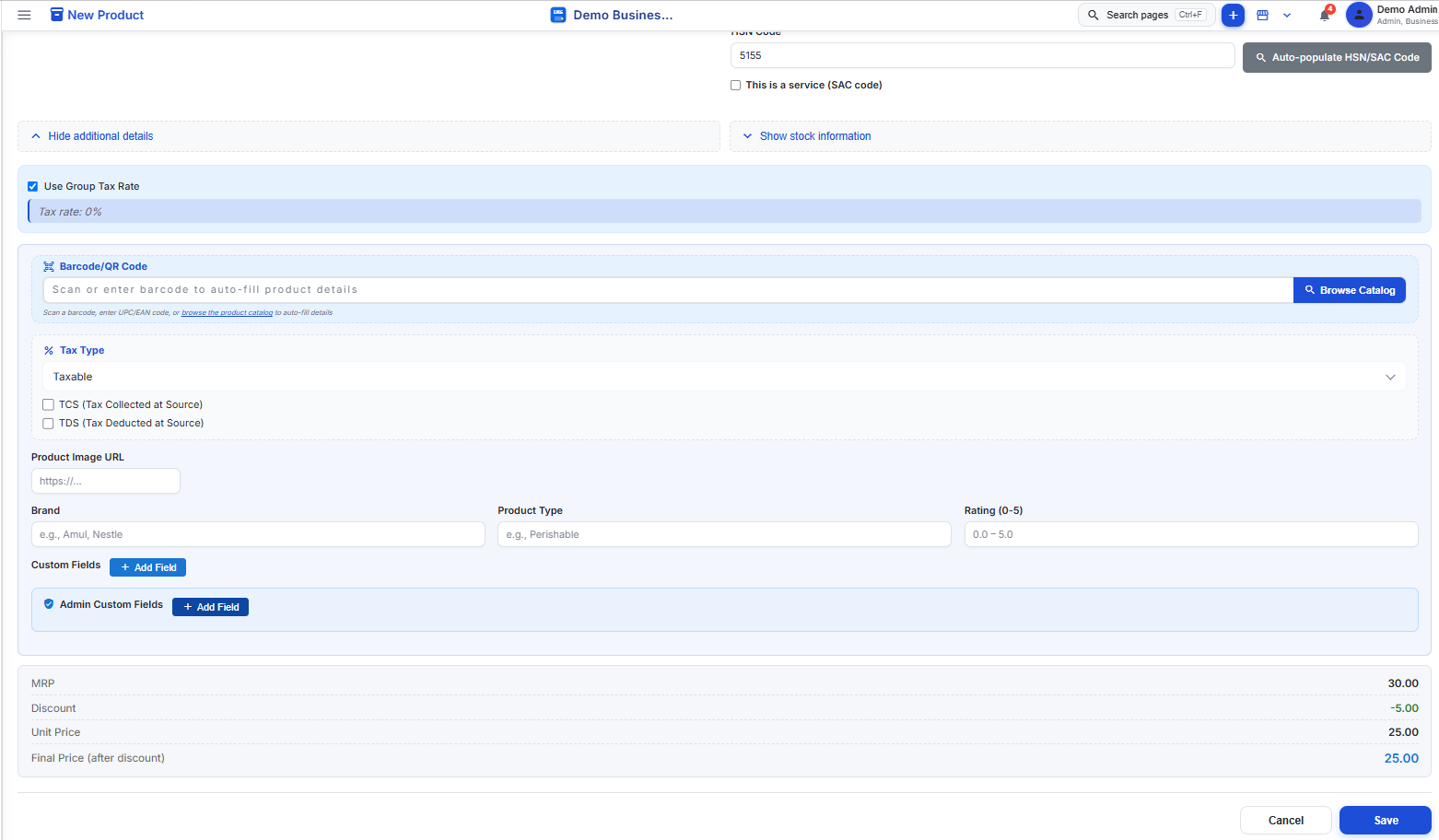Collapse Hide additional details section

coord(369,136)
